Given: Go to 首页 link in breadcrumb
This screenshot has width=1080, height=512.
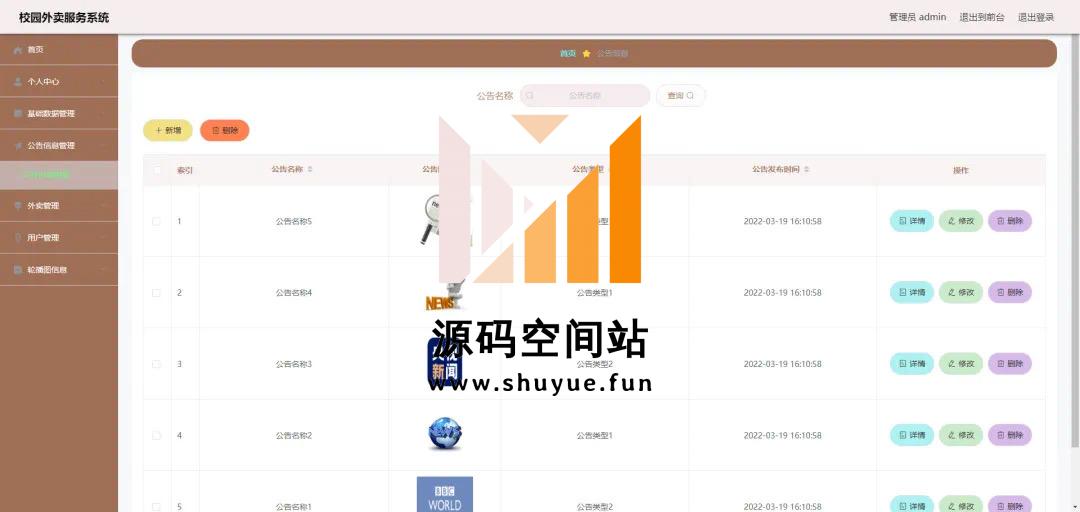Looking at the screenshot, I should 568,54.
